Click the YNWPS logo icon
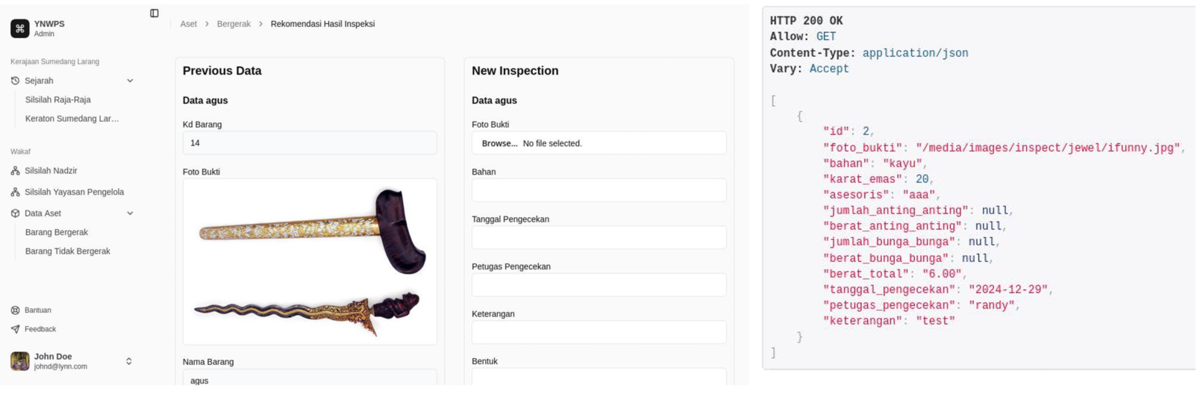This screenshot has width=1200, height=403. click(x=20, y=29)
